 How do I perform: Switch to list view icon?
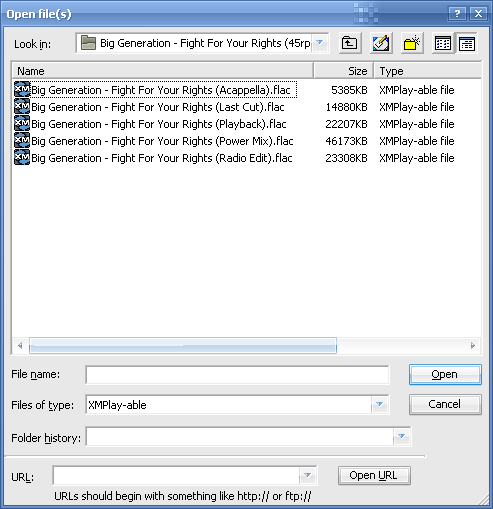pos(443,43)
